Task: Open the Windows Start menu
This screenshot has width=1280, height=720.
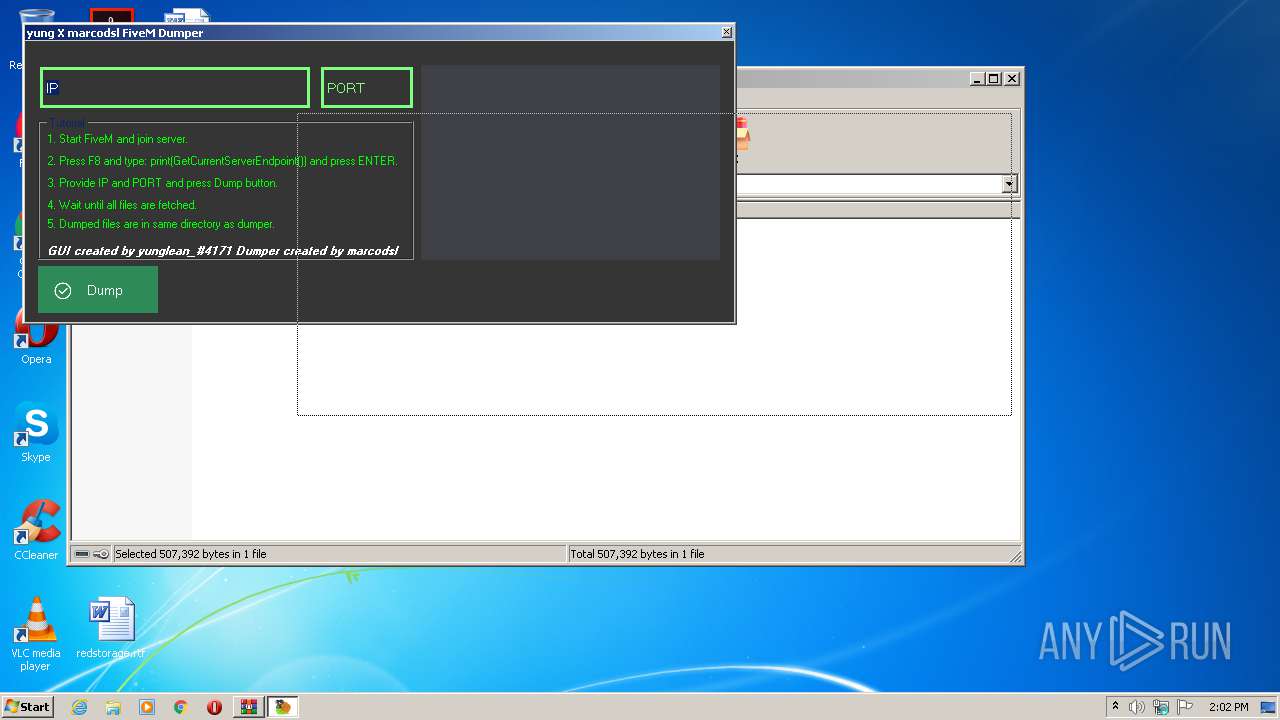Action: coord(27,706)
